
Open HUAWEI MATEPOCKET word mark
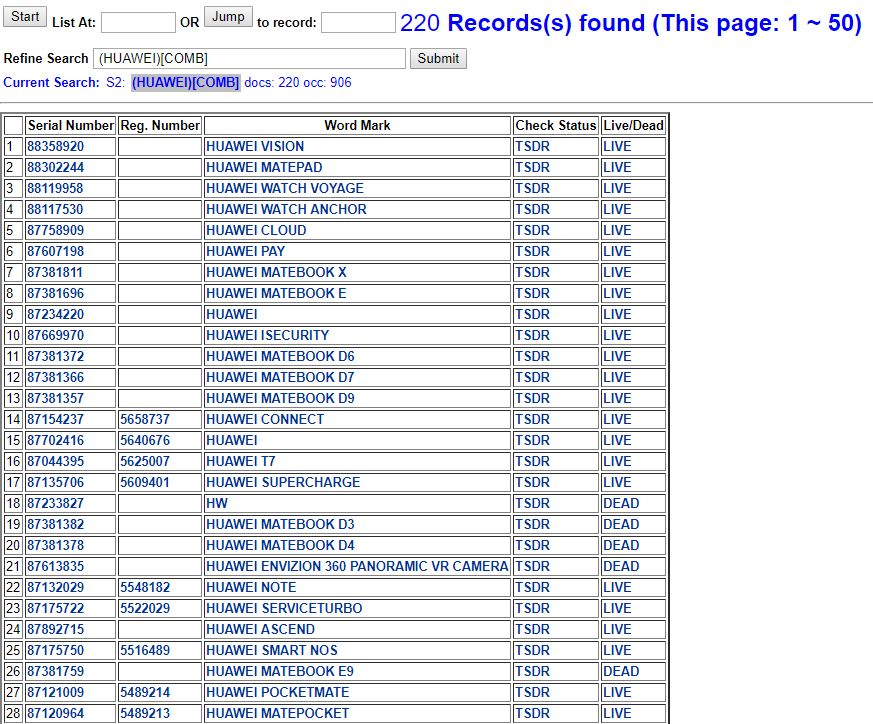277,713
